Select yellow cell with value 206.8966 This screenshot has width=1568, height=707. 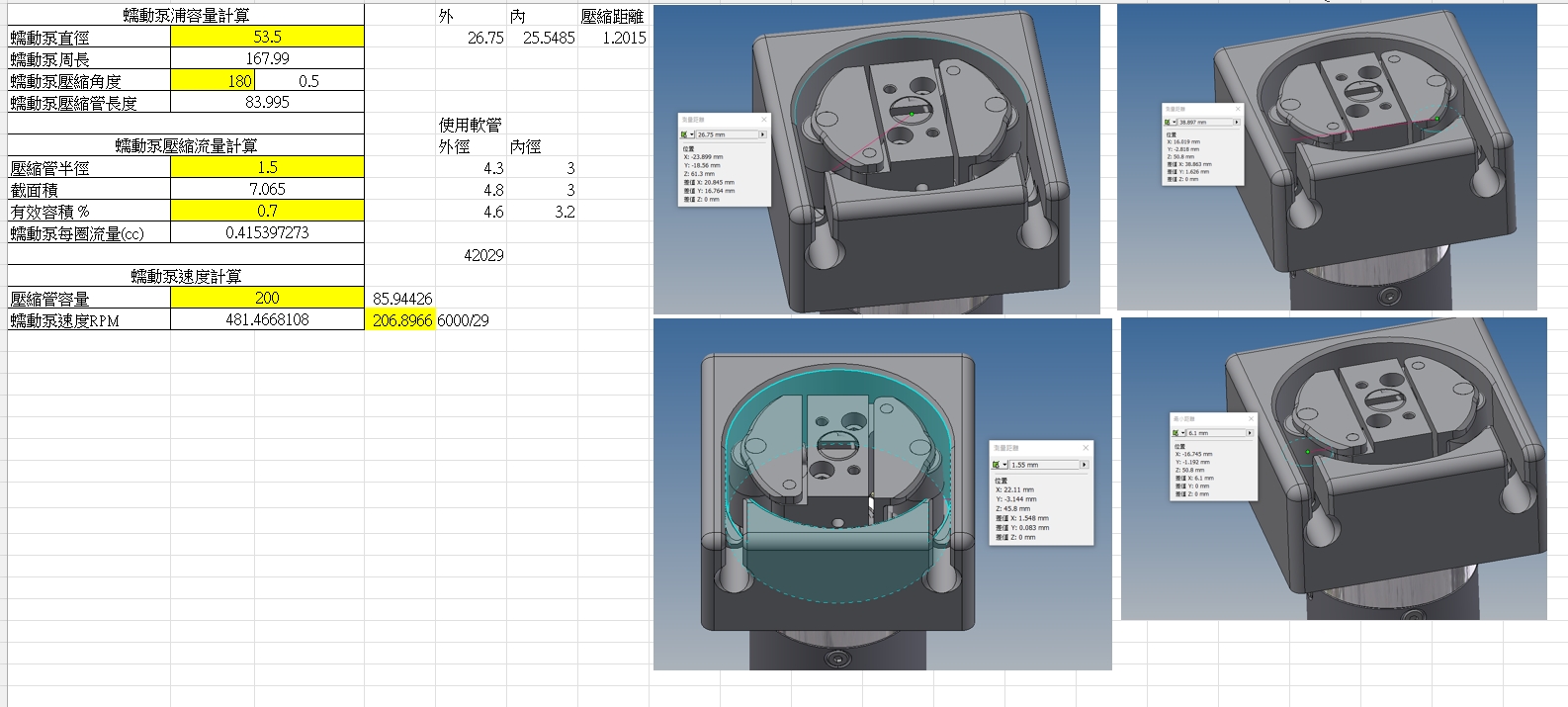pyautogui.click(x=401, y=320)
